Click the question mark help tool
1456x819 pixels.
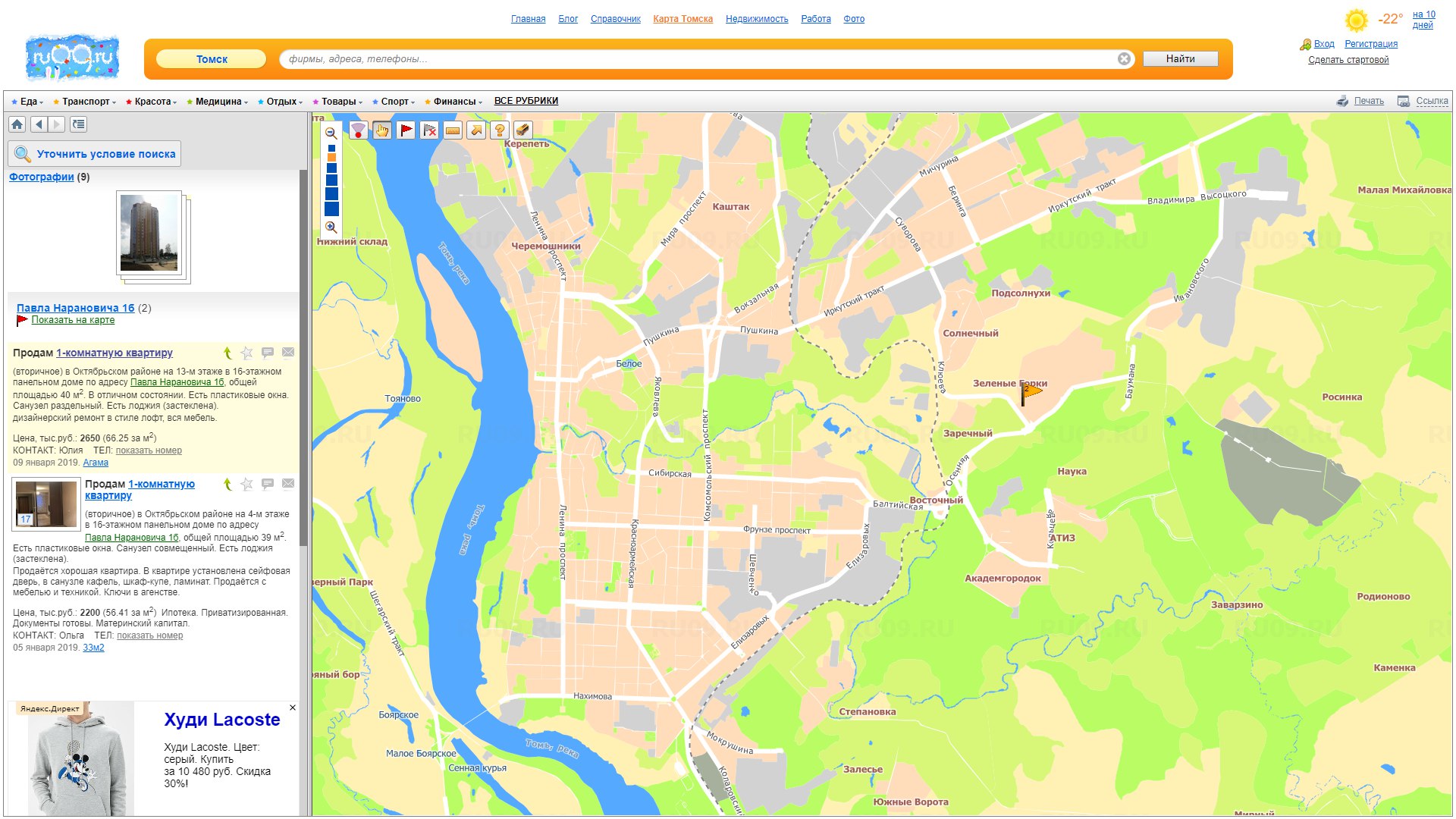(500, 130)
